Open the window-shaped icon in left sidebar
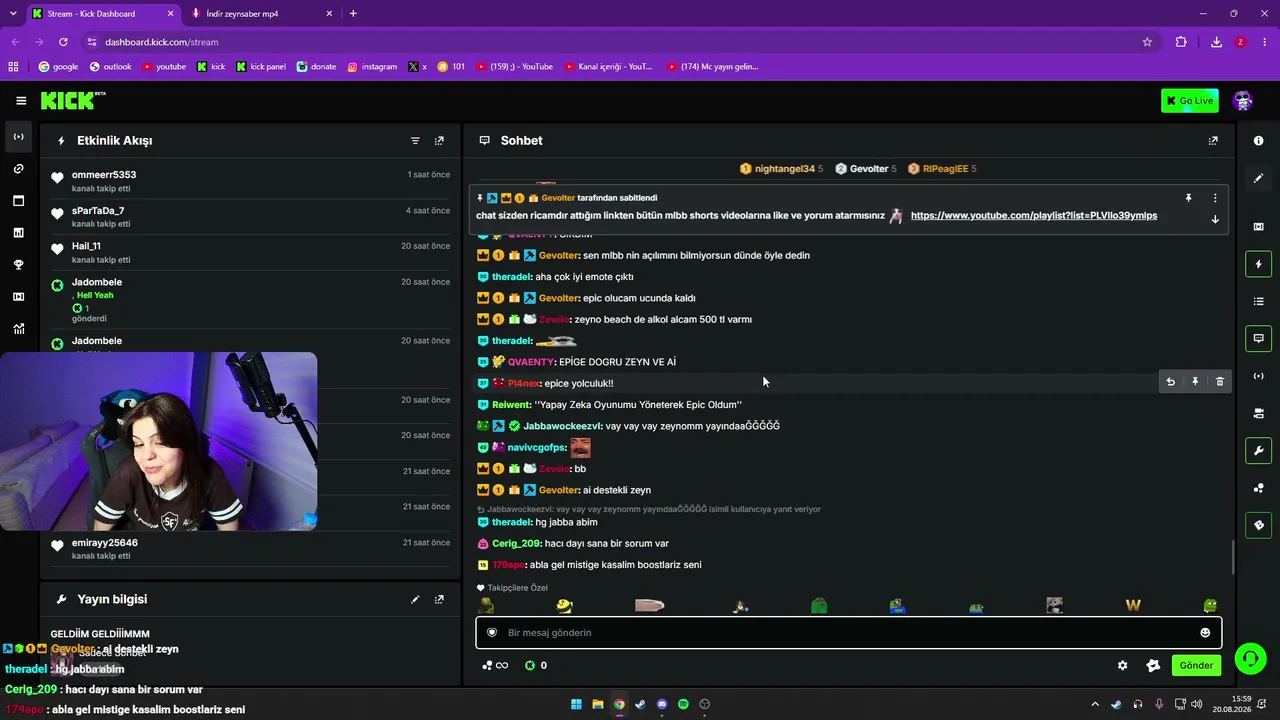 click(18, 201)
